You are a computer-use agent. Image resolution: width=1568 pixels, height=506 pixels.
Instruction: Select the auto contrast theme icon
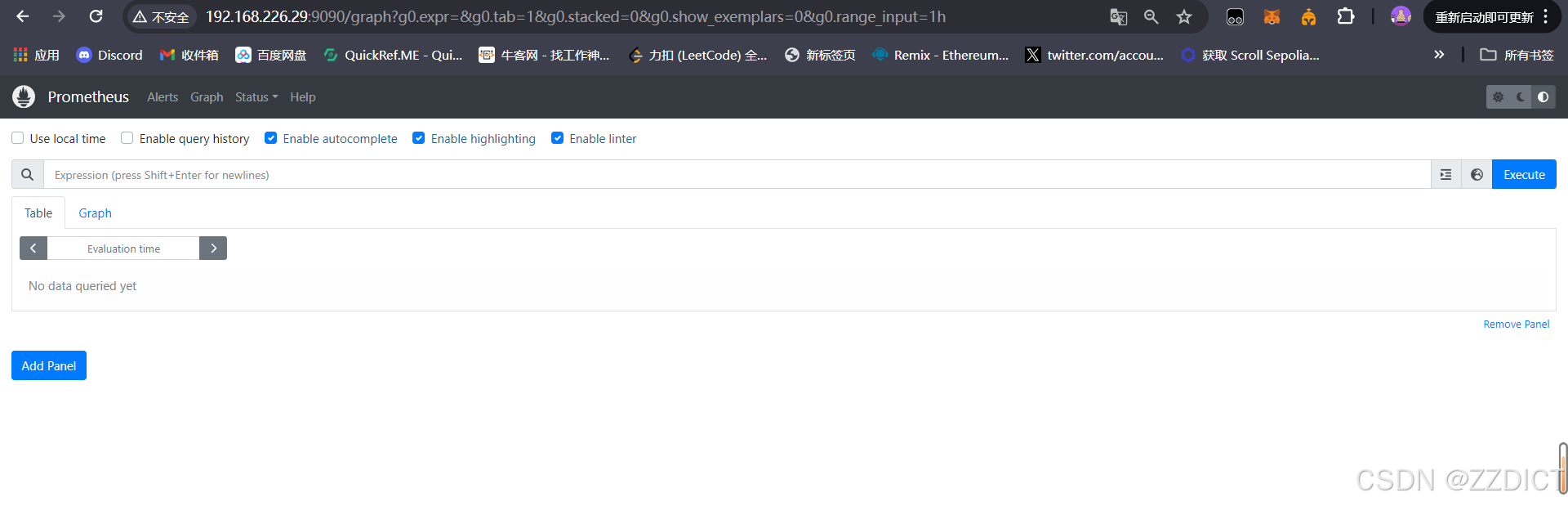(1543, 96)
